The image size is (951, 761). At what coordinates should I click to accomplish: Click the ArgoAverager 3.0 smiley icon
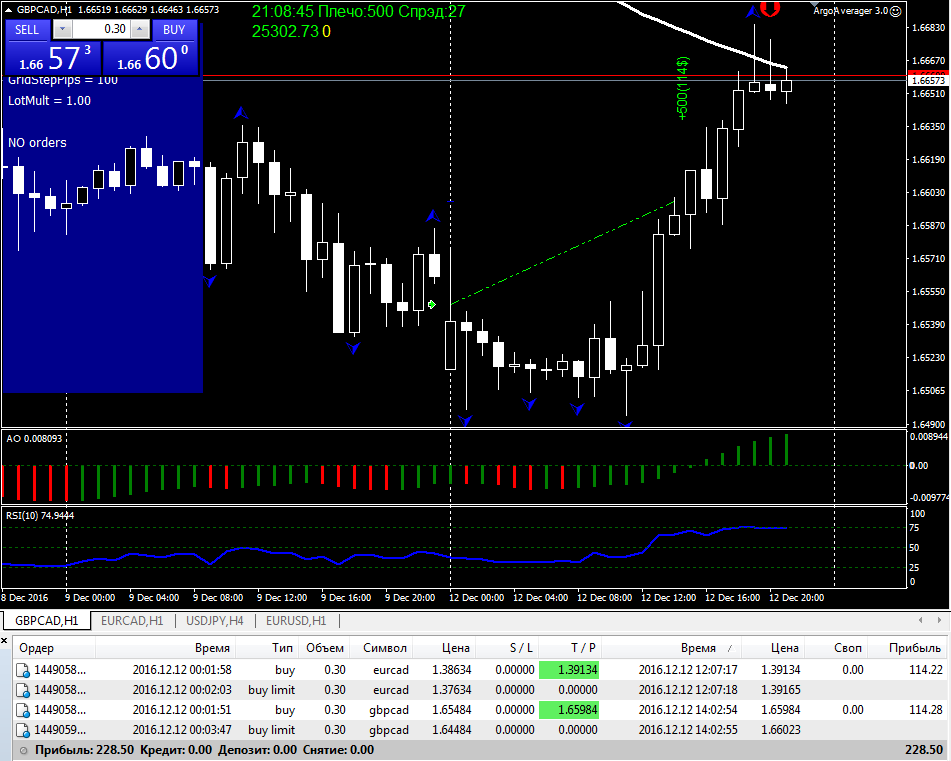(896, 11)
